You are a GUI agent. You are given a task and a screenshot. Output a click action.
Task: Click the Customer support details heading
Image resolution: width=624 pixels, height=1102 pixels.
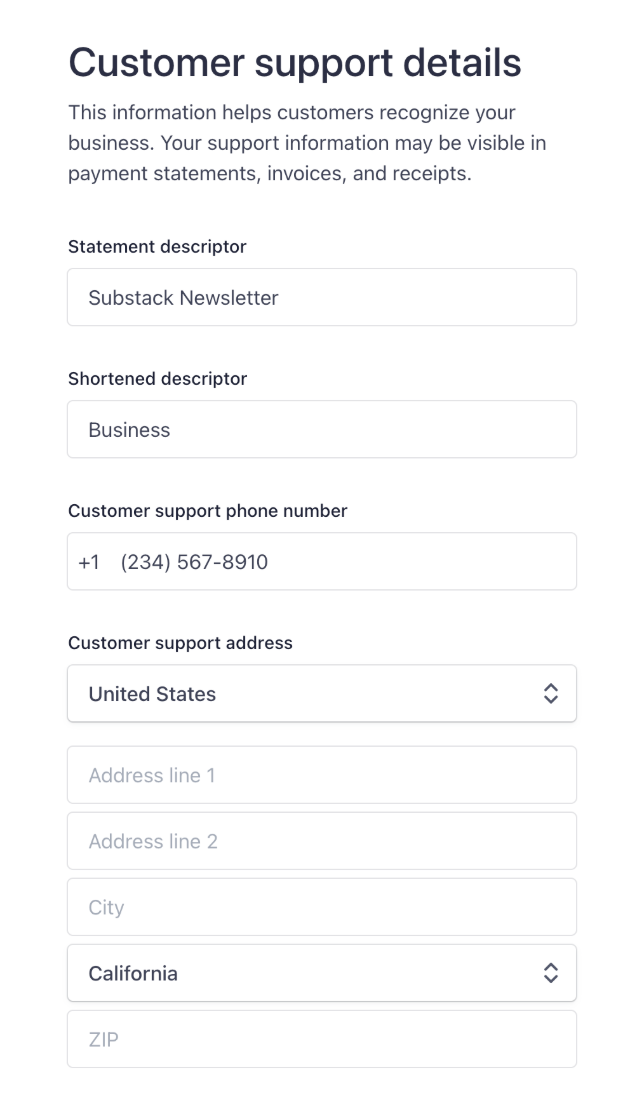294,62
